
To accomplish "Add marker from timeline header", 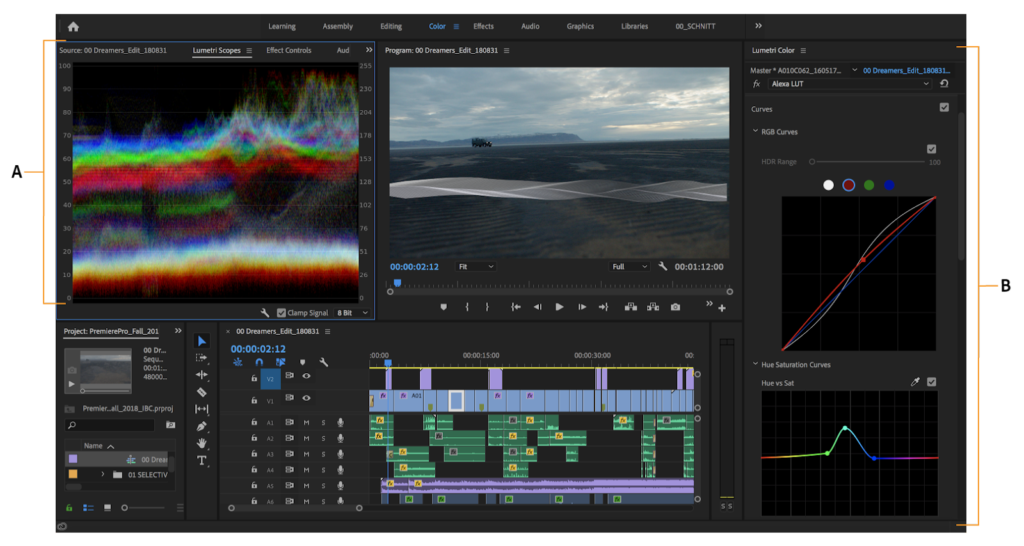I will pyautogui.click(x=302, y=362).
